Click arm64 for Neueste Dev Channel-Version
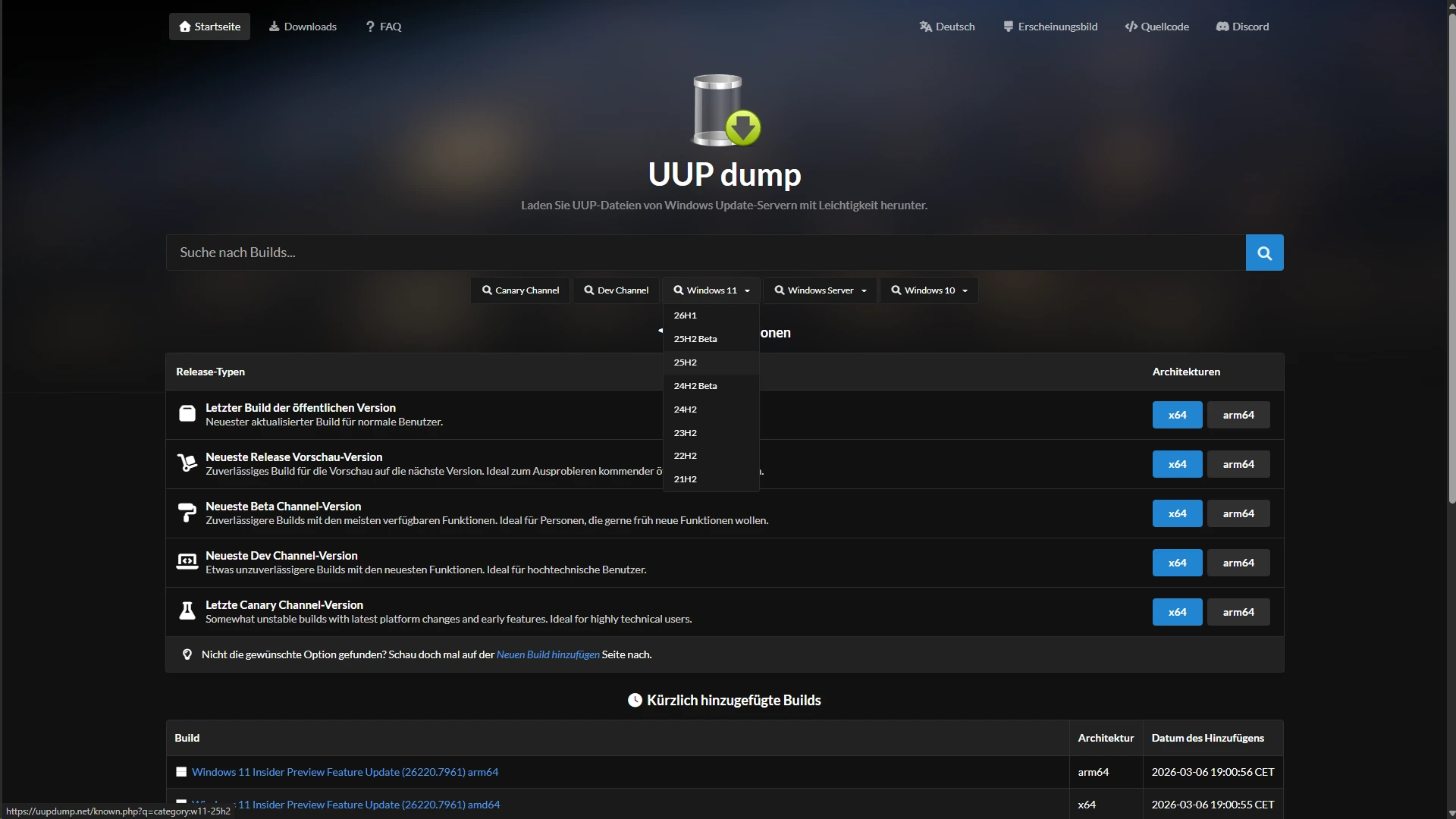This screenshot has height=819, width=1456. (1238, 563)
